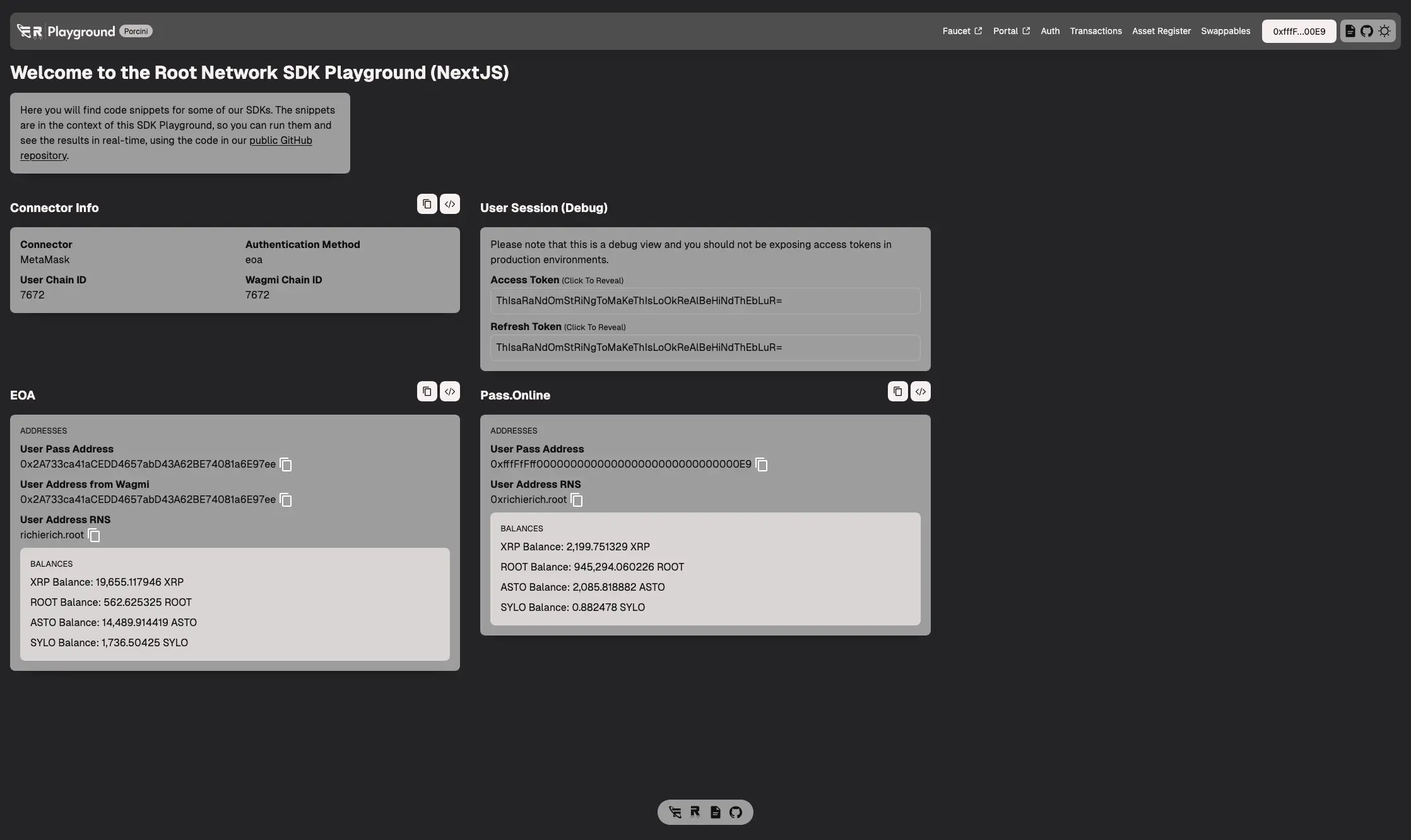Screen dimensions: 1411x840
Task: Open the GitHub icon in header
Action: click(1367, 31)
